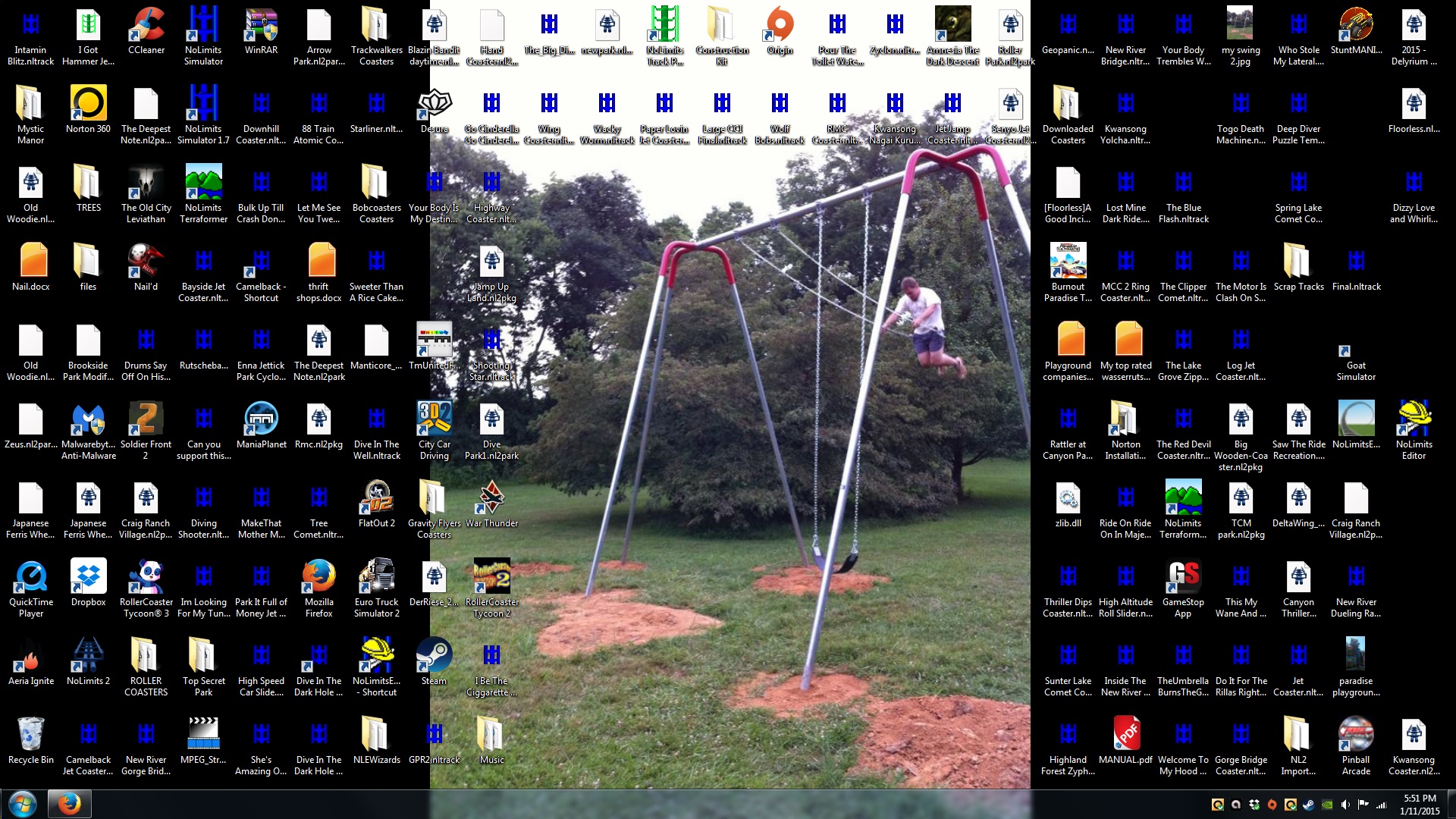Open the Malwarebytes Anti-Malware shortcut
The image size is (1456, 819).
(88, 420)
